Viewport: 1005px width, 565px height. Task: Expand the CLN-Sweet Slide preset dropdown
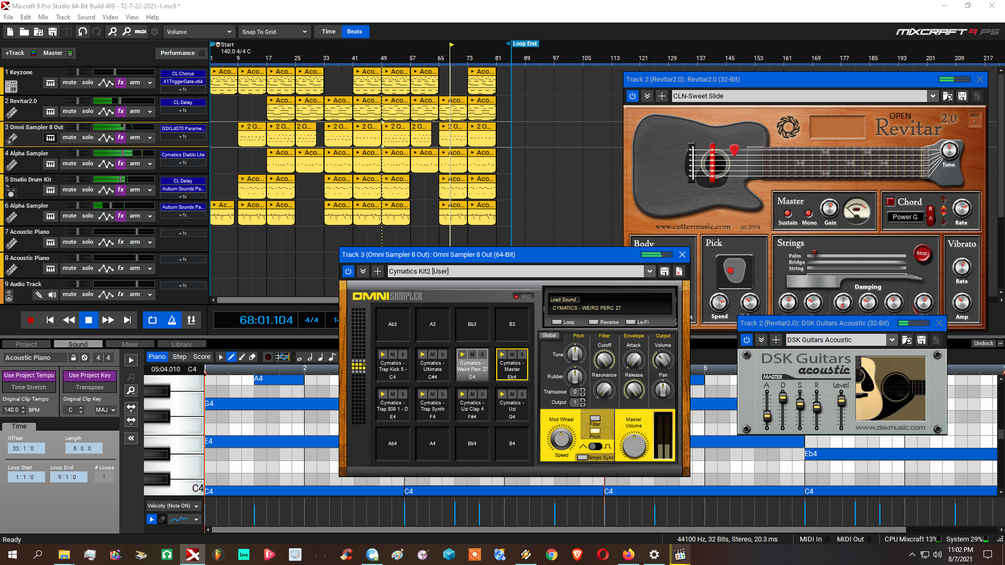933,96
